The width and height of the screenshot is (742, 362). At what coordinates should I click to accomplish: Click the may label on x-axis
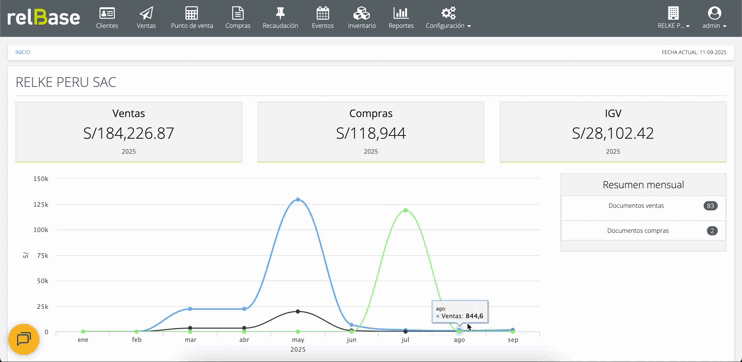[x=298, y=340]
